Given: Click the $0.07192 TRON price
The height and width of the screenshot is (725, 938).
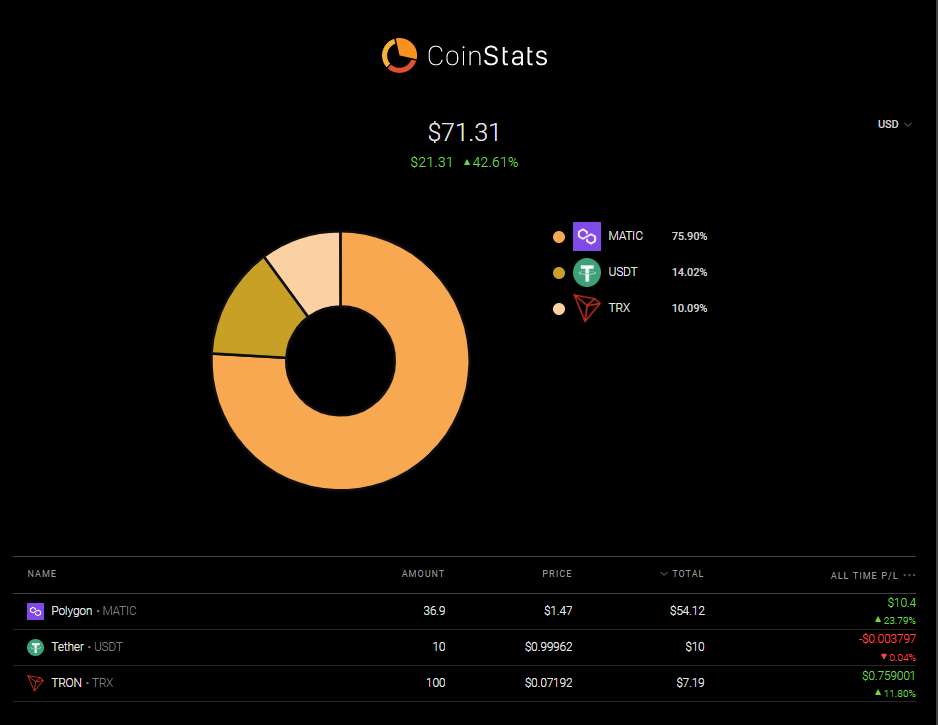Looking at the screenshot, I should 549,683.
